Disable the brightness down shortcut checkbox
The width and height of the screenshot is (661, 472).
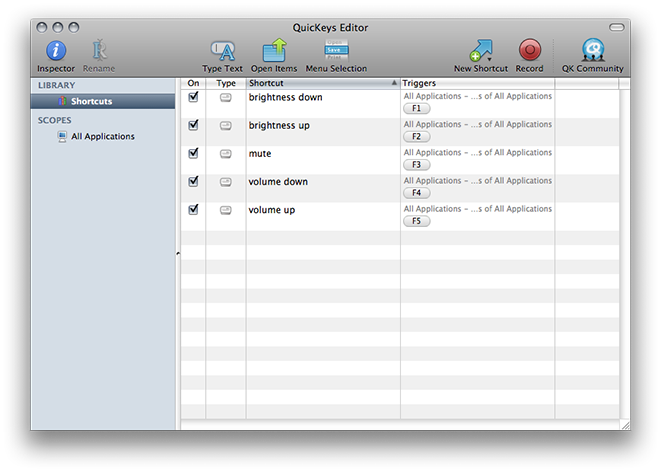[193, 97]
